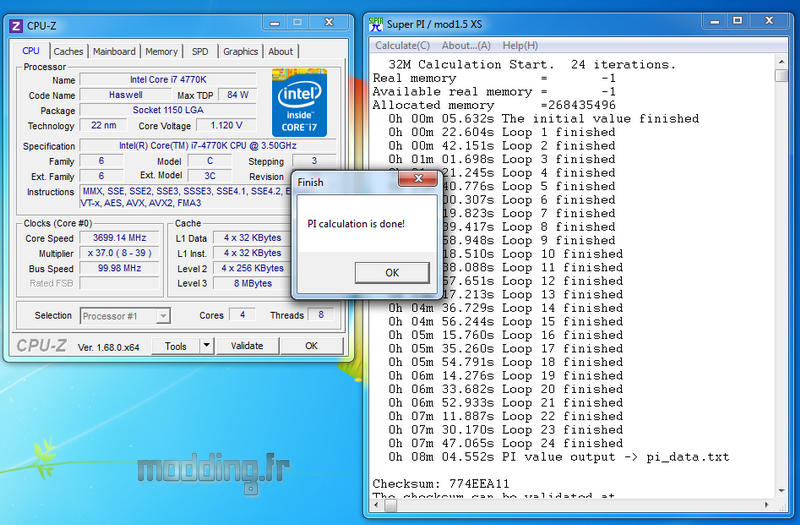Open the Memory tab in CPU-Z
Screen dimensions: 800x525
click(161, 52)
